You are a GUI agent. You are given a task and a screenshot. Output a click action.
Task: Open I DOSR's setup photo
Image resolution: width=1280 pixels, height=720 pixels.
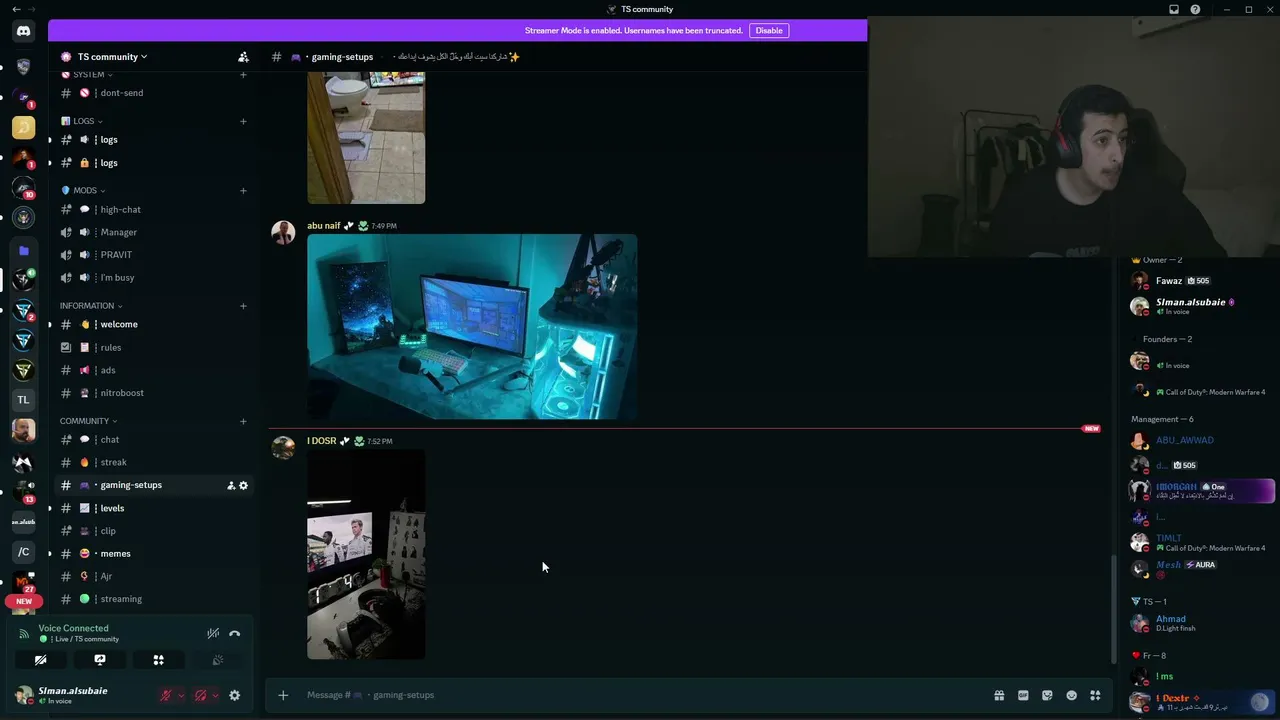tap(366, 554)
